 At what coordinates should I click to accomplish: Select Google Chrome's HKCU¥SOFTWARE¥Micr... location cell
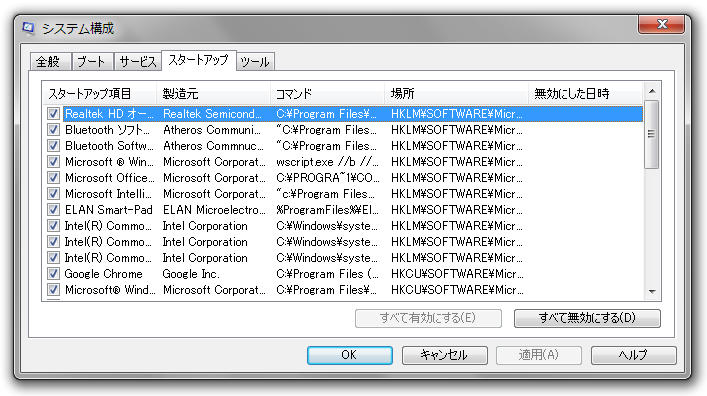(457, 274)
